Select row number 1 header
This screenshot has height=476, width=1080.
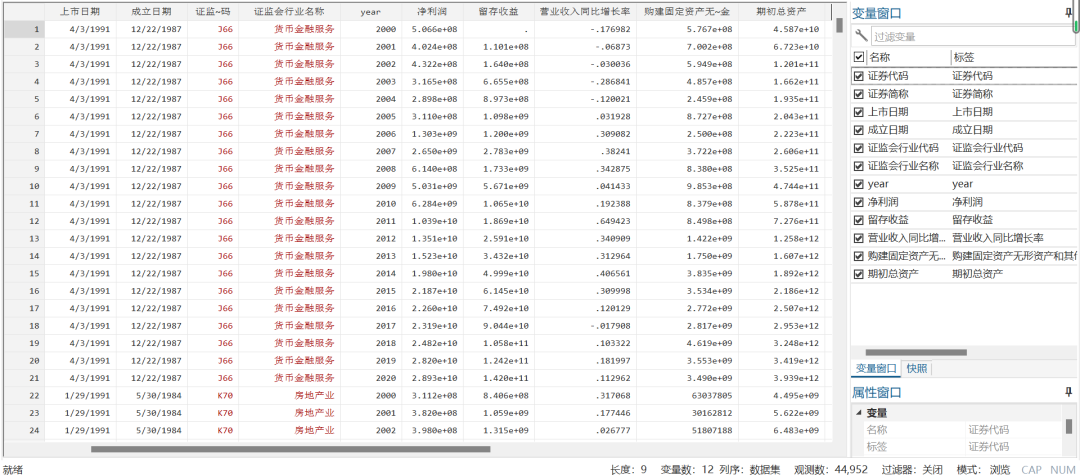(25, 29)
